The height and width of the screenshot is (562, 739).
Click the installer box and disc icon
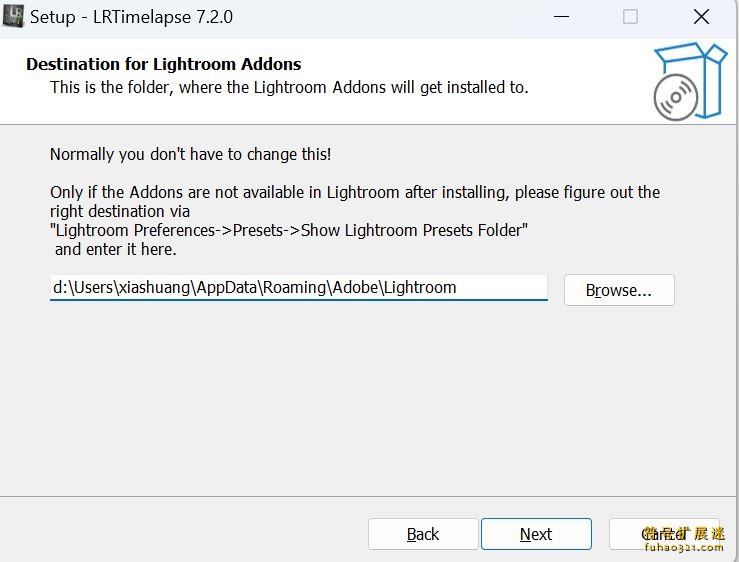pyautogui.click(x=690, y=81)
